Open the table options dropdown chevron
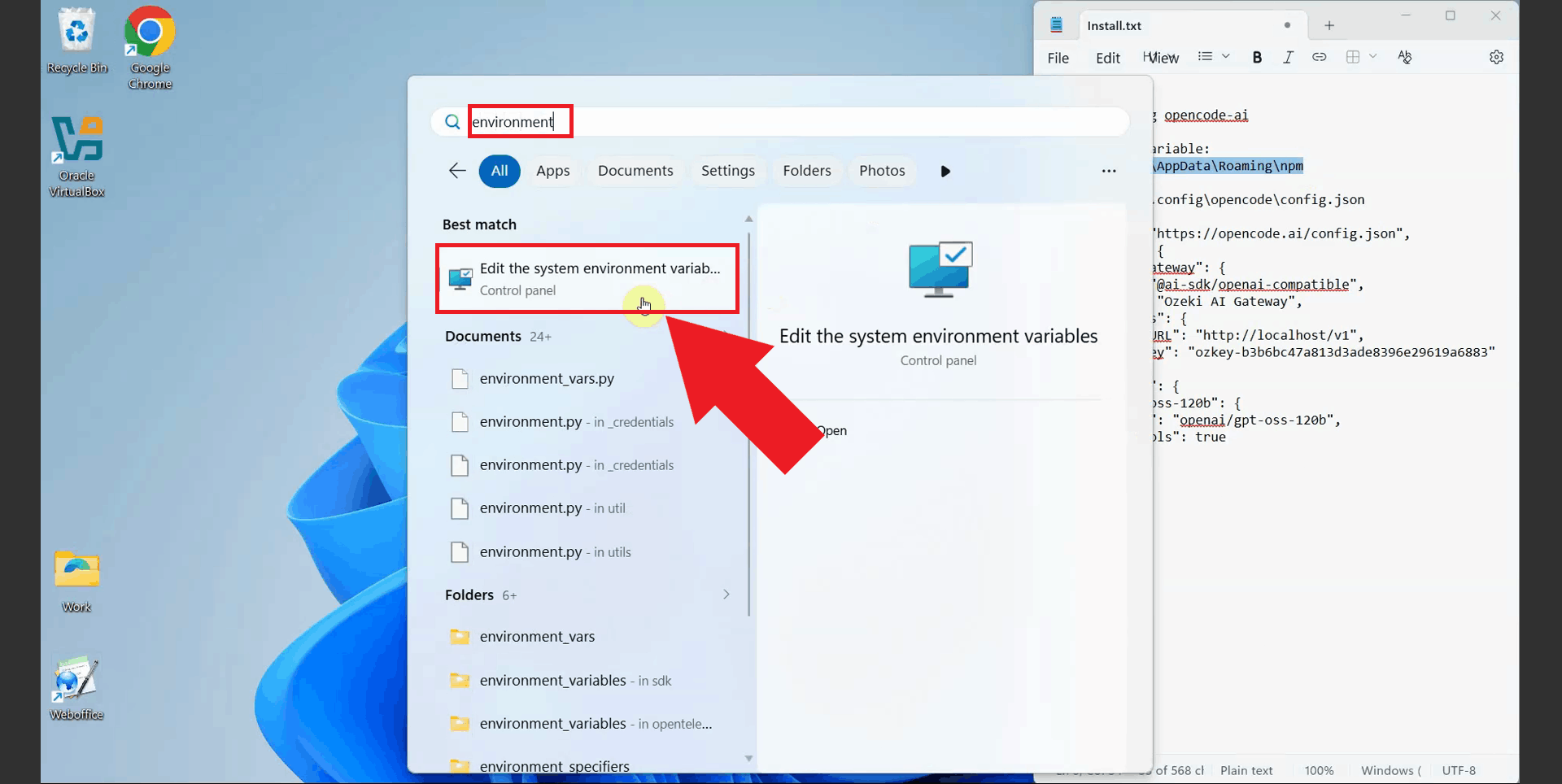The height and width of the screenshot is (784, 1562). point(1374,57)
